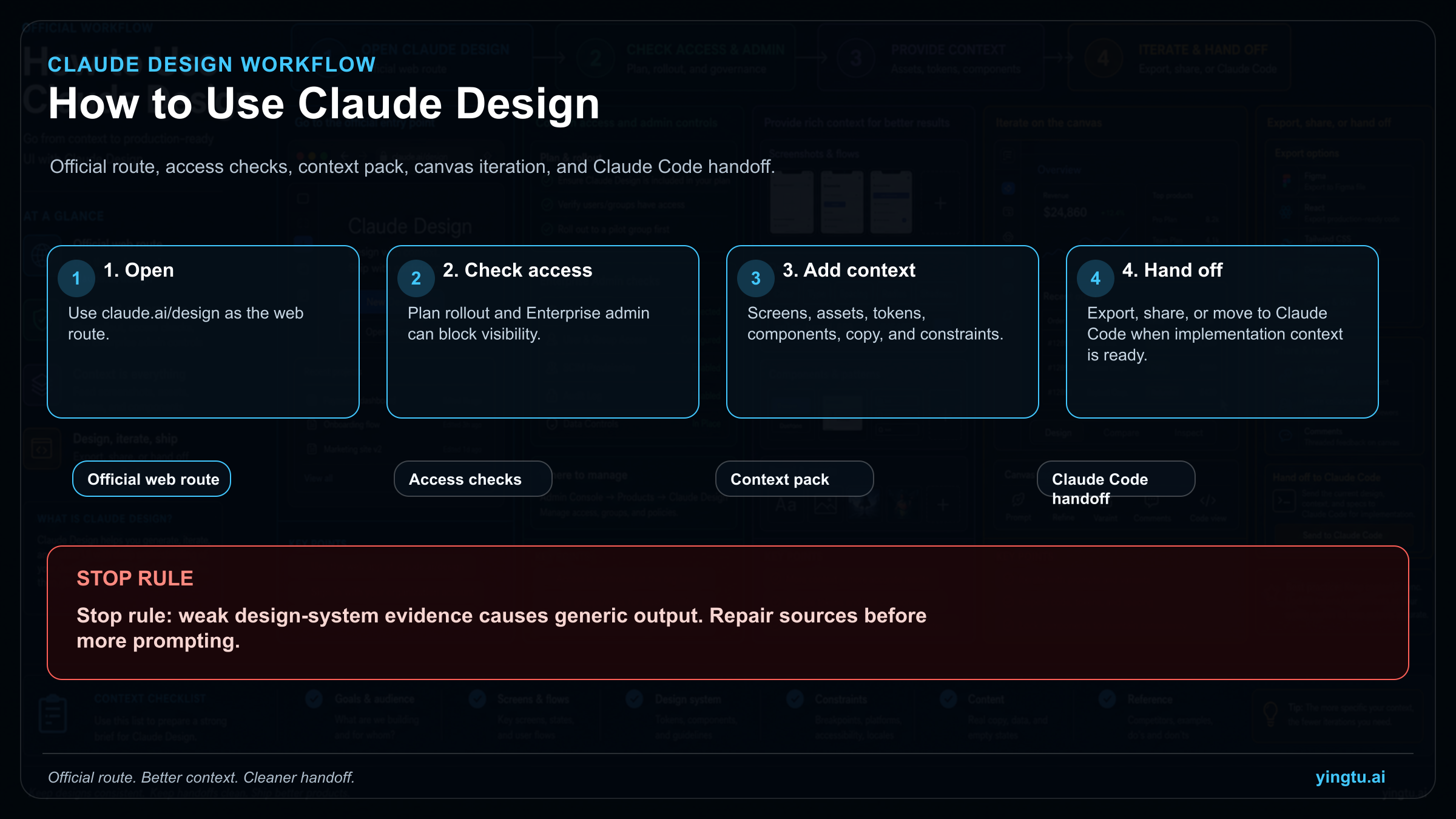This screenshot has height=819, width=1456.
Task: Click the Official web route pill
Action: [x=151, y=479]
